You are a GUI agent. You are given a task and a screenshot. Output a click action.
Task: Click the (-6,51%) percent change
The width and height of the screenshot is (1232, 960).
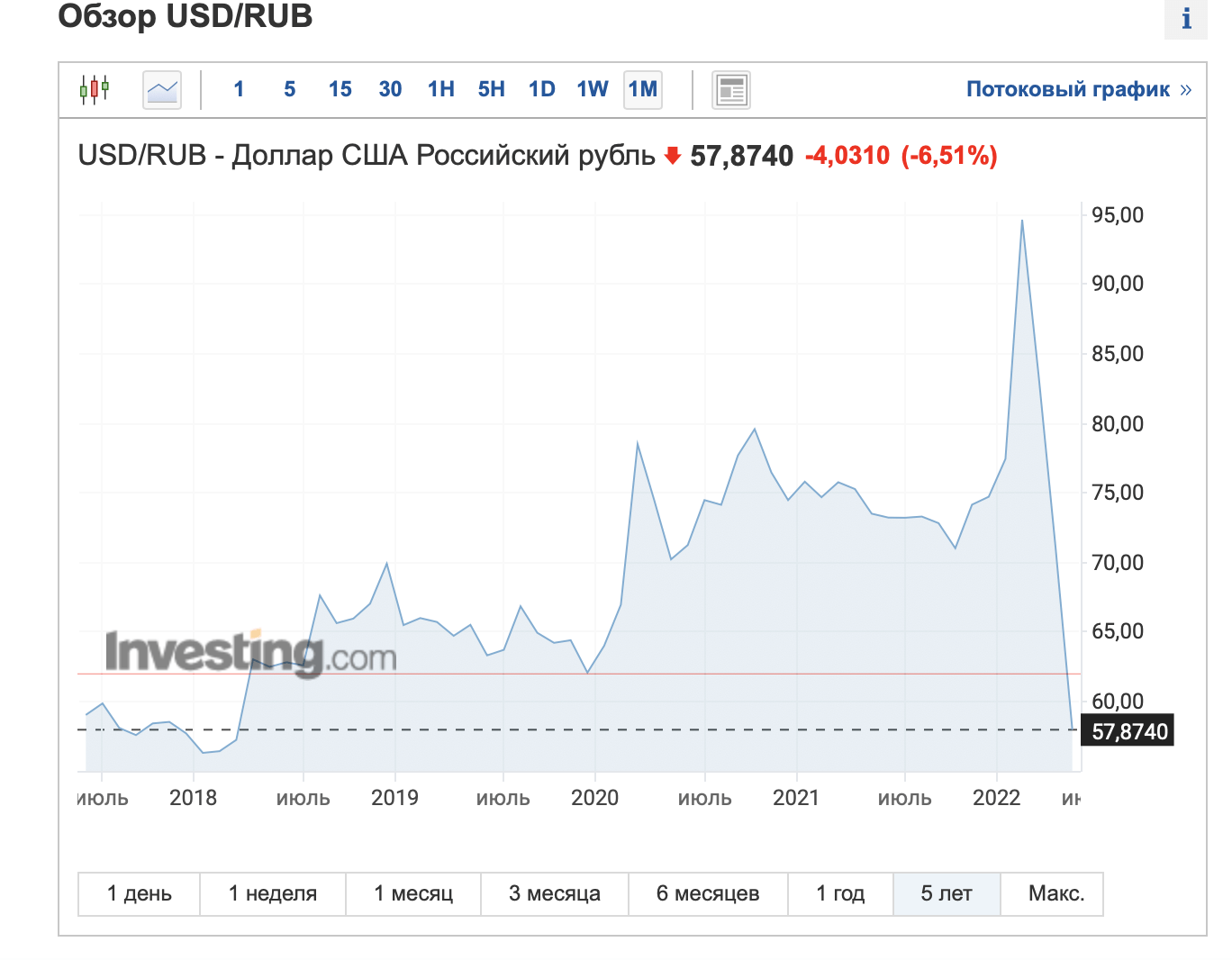(949, 156)
